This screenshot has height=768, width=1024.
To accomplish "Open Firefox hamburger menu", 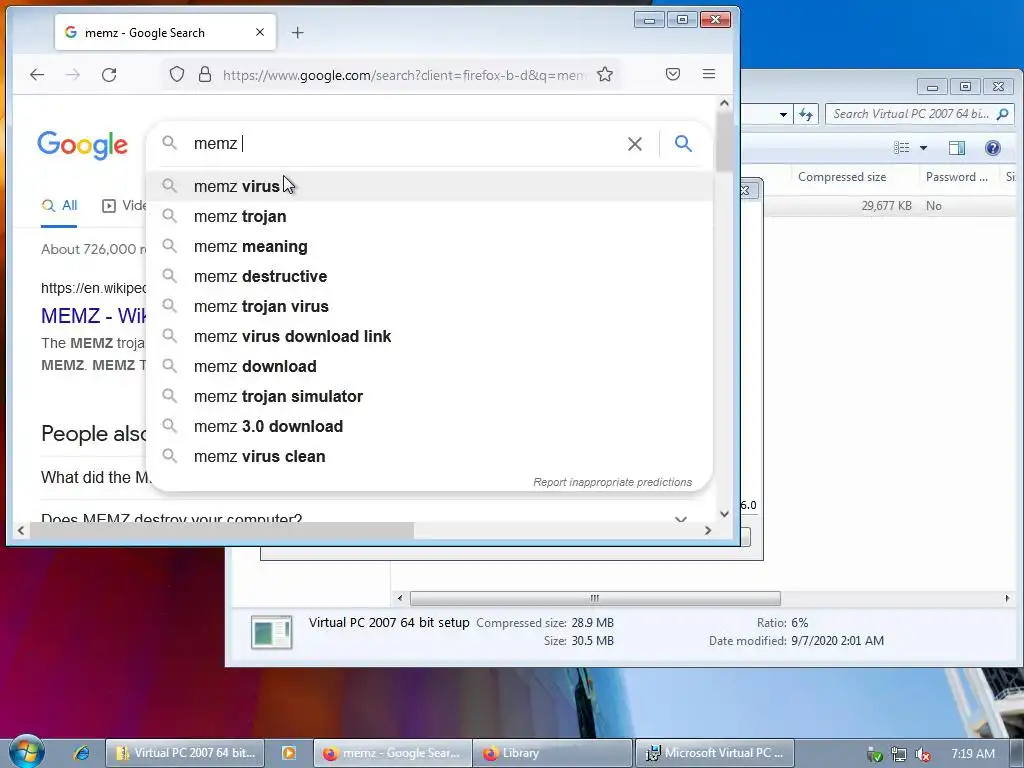I will 709,74.
